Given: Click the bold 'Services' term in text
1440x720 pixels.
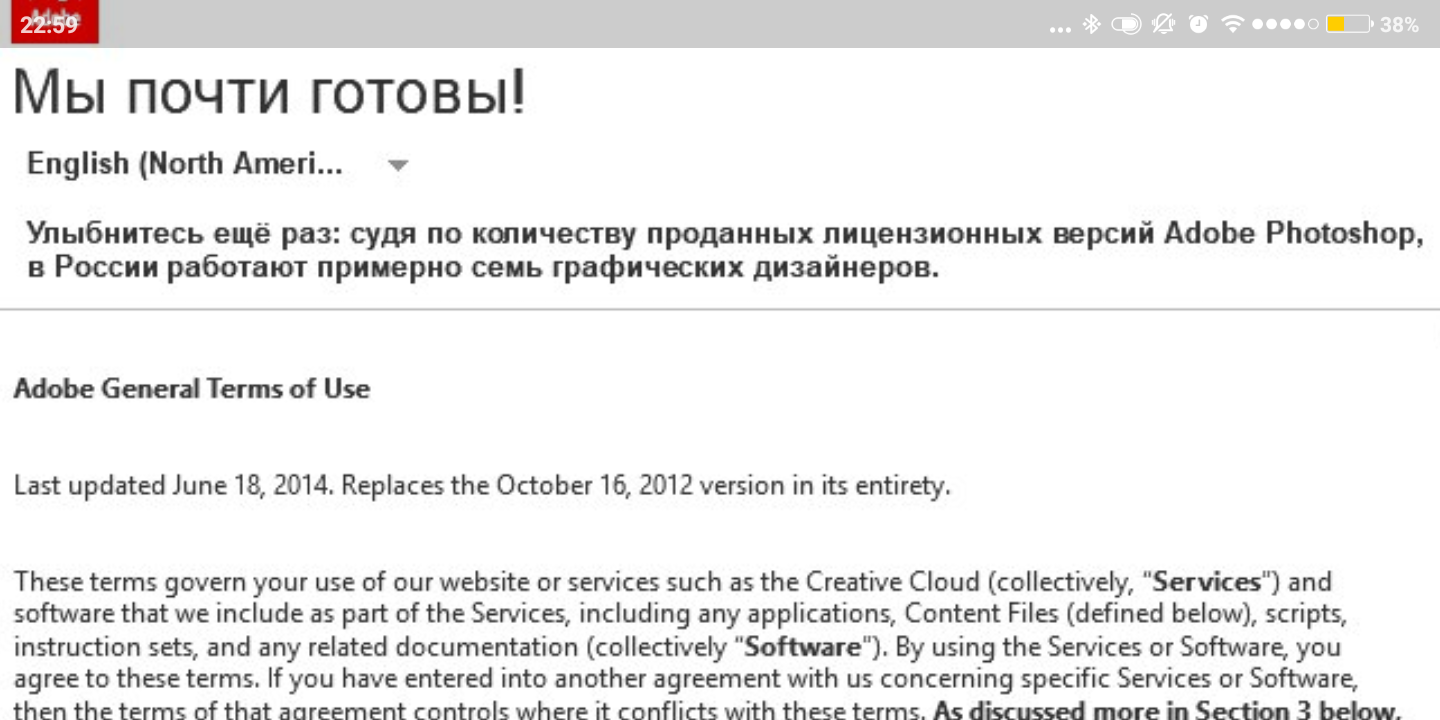Looking at the screenshot, I should pos(1207,582).
